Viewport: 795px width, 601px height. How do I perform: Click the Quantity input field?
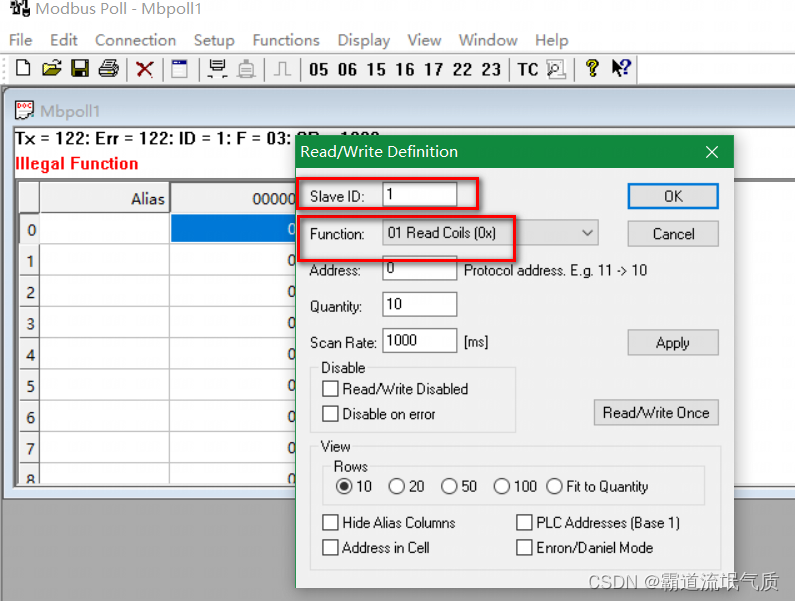(419, 304)
